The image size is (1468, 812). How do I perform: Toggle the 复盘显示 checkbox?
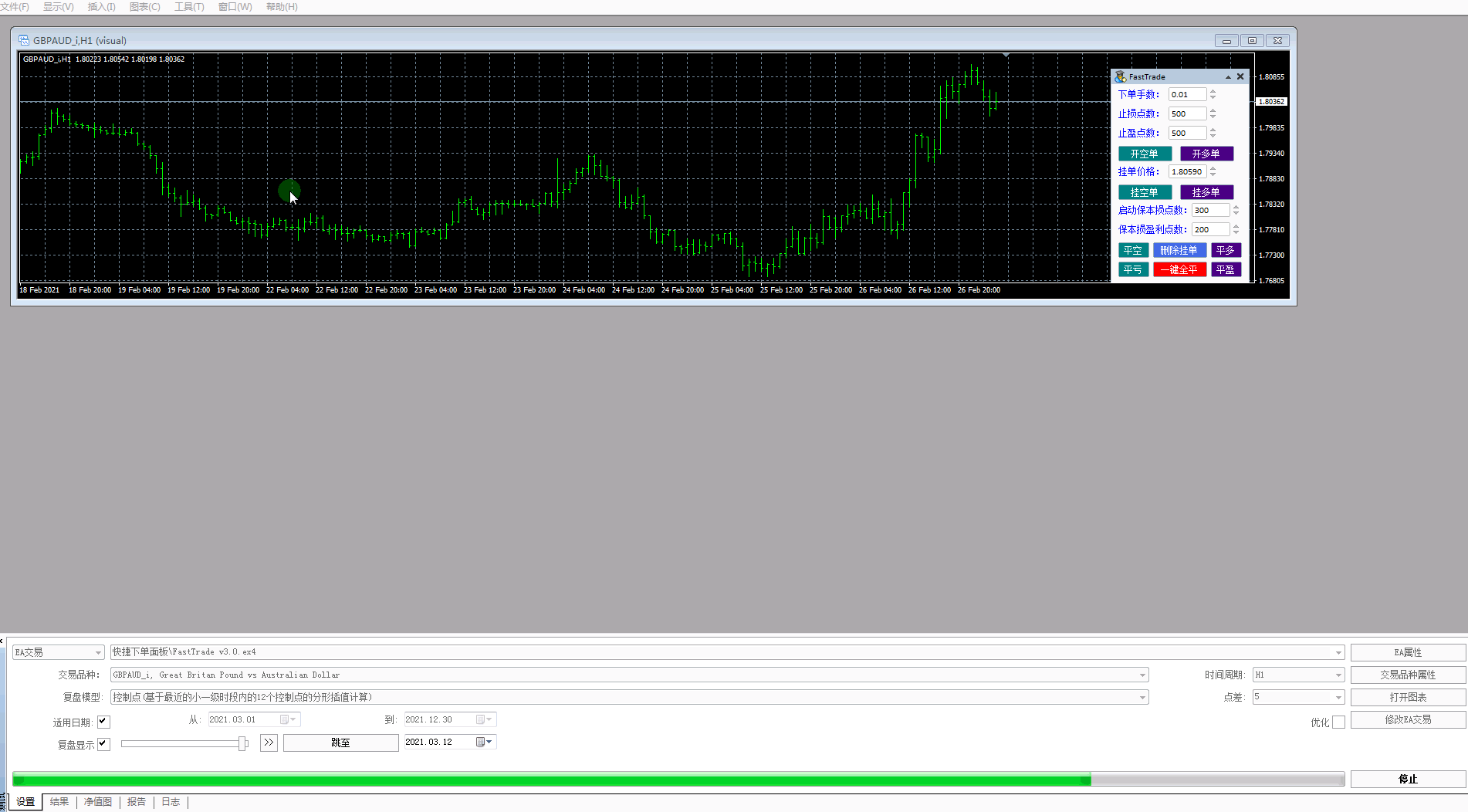click(103, 745)
